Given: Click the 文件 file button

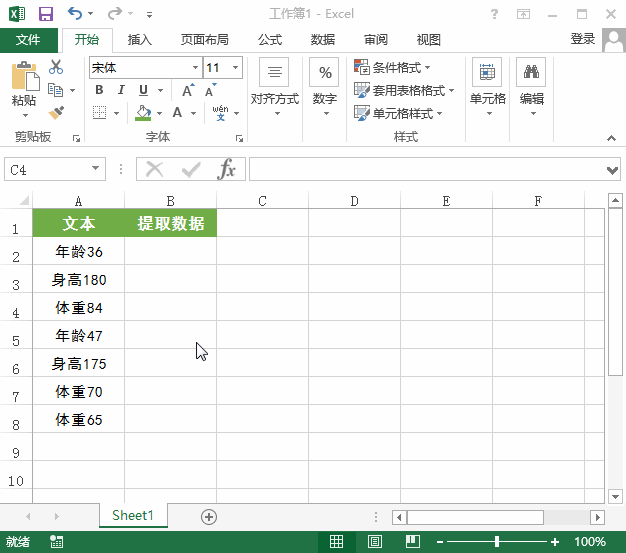Looking at the screenshot, I should tap(29, 40).
